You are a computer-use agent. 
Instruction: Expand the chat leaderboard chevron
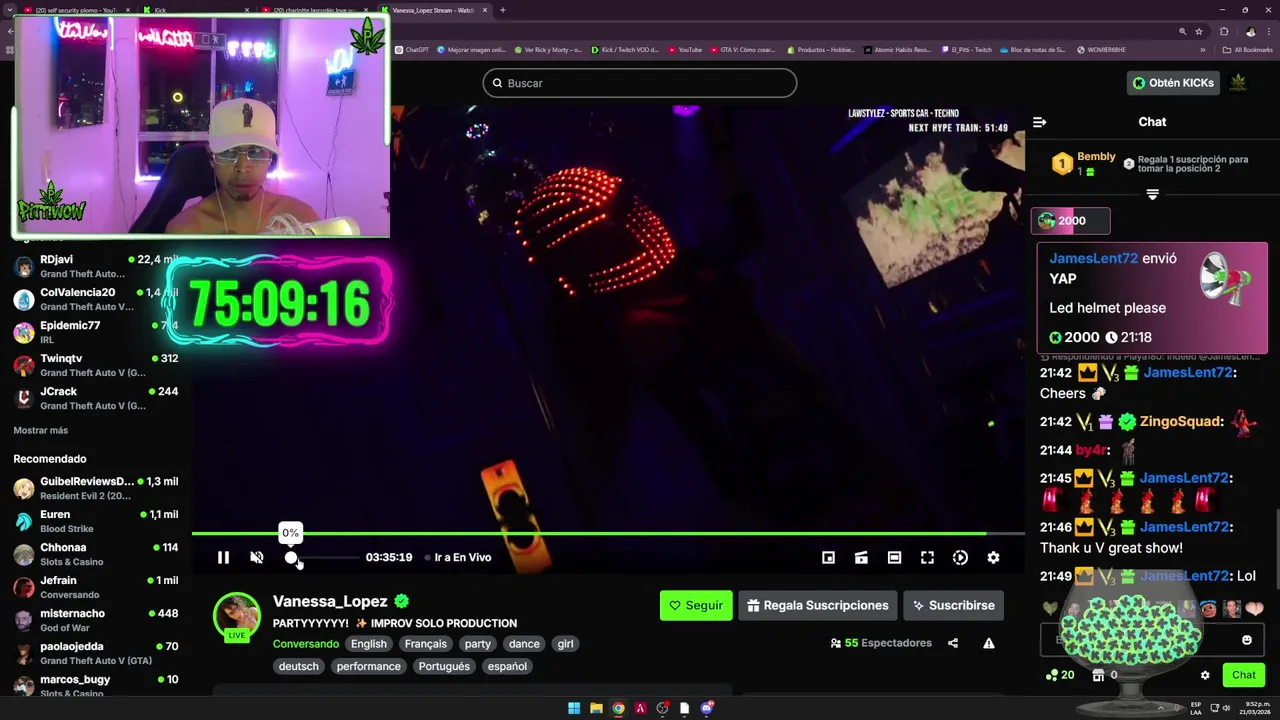point(1152,194)
